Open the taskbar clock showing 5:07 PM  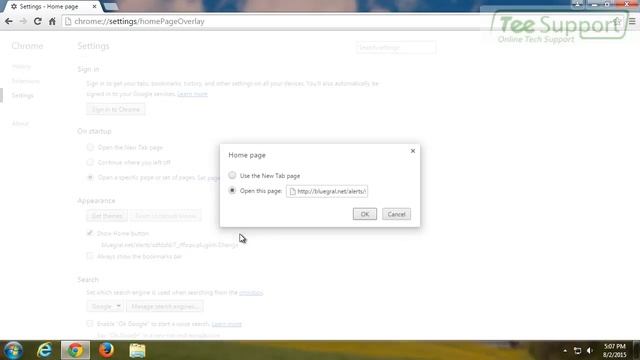pyautogui.click(x=615, y=350)
